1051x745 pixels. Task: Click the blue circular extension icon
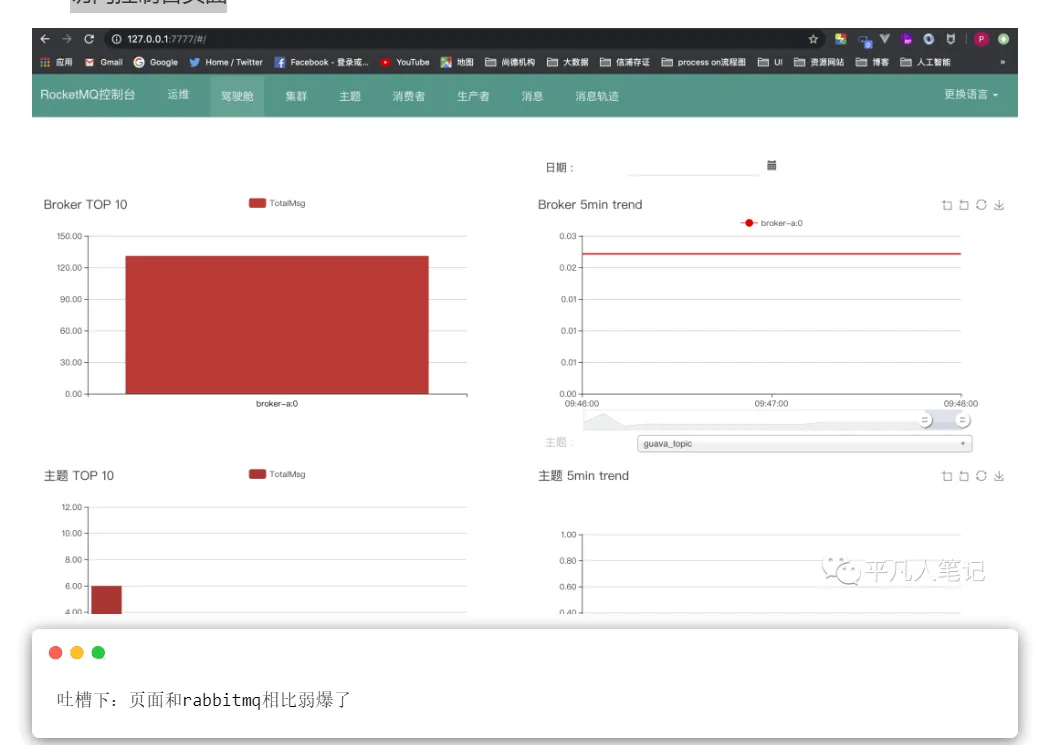click(x=928, y=39)
